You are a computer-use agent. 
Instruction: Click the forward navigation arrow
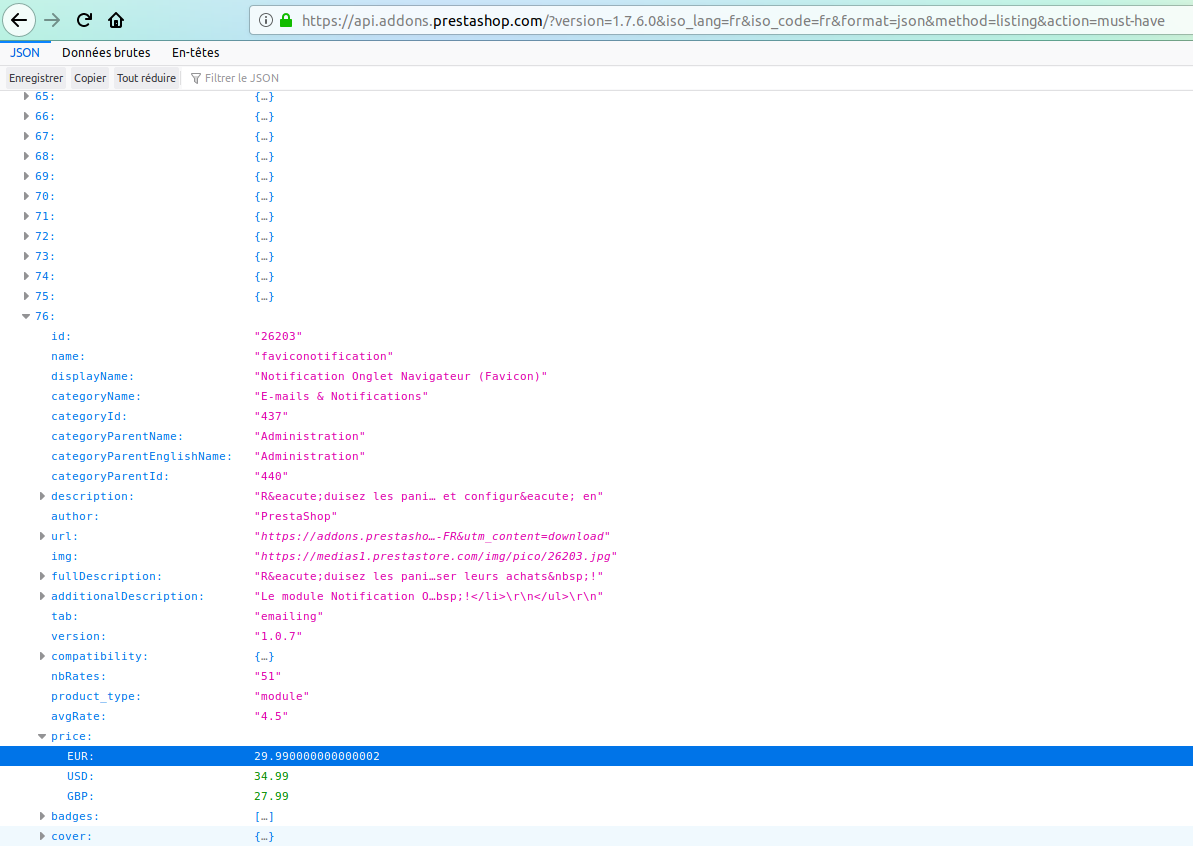tap(52, 20)
